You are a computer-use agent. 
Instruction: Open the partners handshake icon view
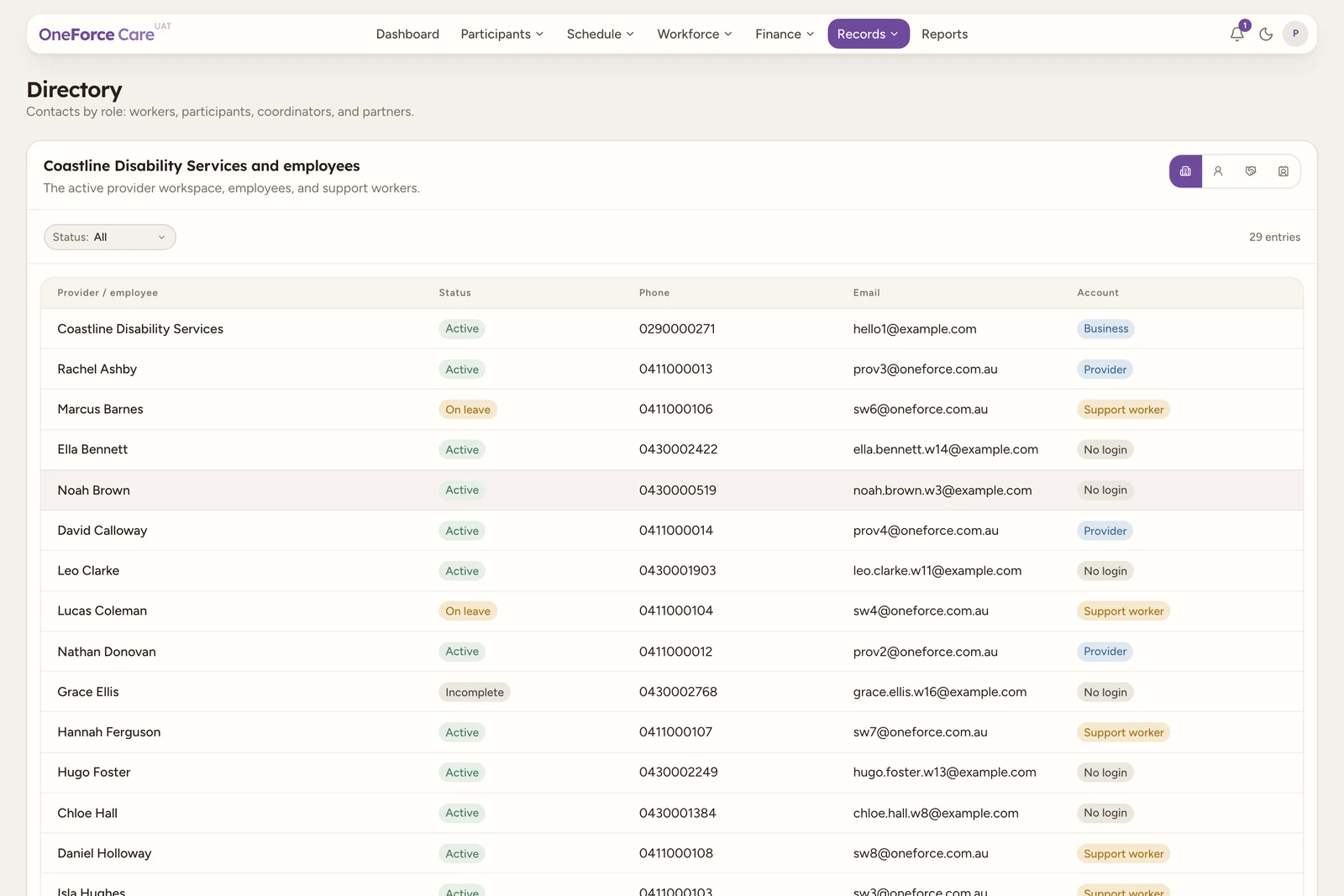tap(1251, 171)
